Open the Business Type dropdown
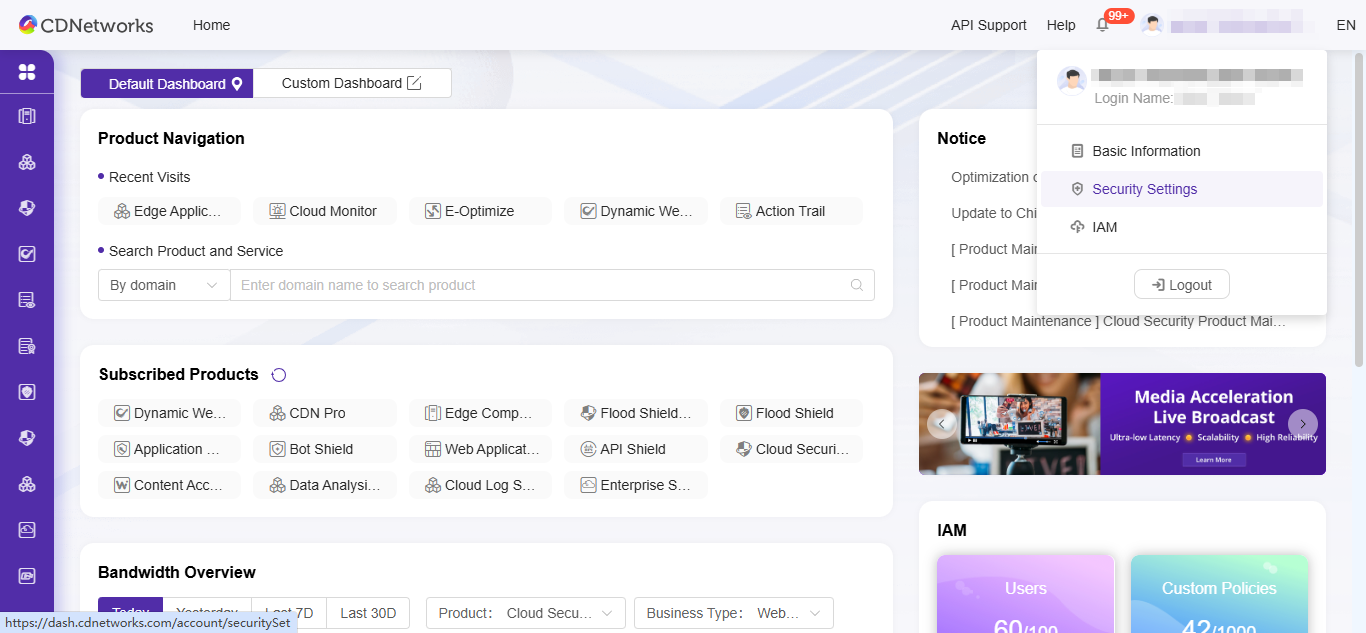1366x633 pixels. [x=733, y=613]
